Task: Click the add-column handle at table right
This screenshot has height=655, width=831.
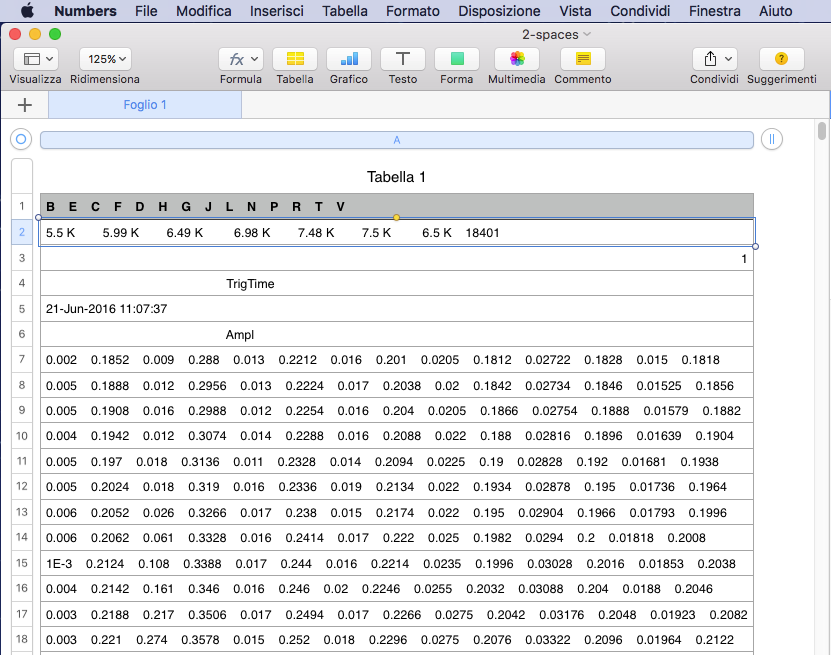Action: point(771,140)
